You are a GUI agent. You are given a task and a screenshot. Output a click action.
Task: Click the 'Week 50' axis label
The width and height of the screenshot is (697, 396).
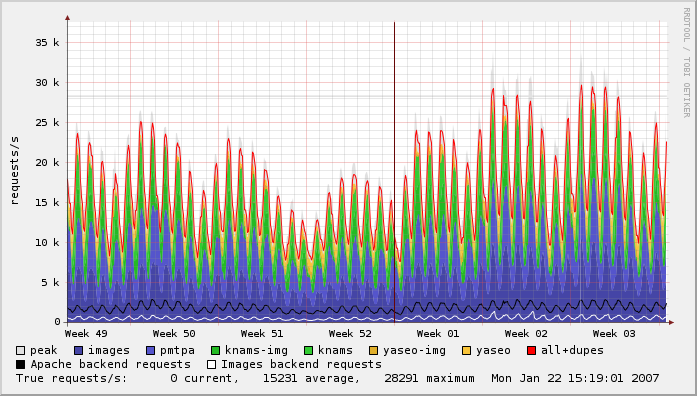tap(174, 334)
